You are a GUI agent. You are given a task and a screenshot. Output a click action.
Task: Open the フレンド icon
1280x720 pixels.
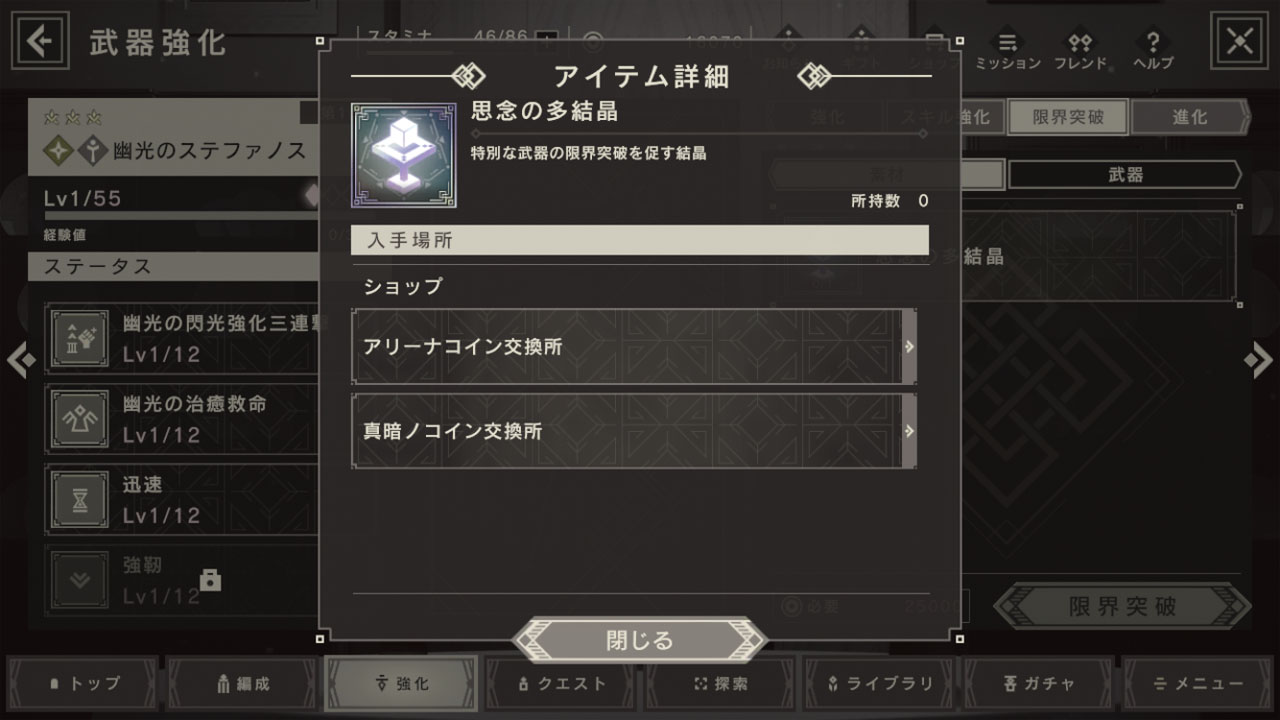click(1080, 50)
